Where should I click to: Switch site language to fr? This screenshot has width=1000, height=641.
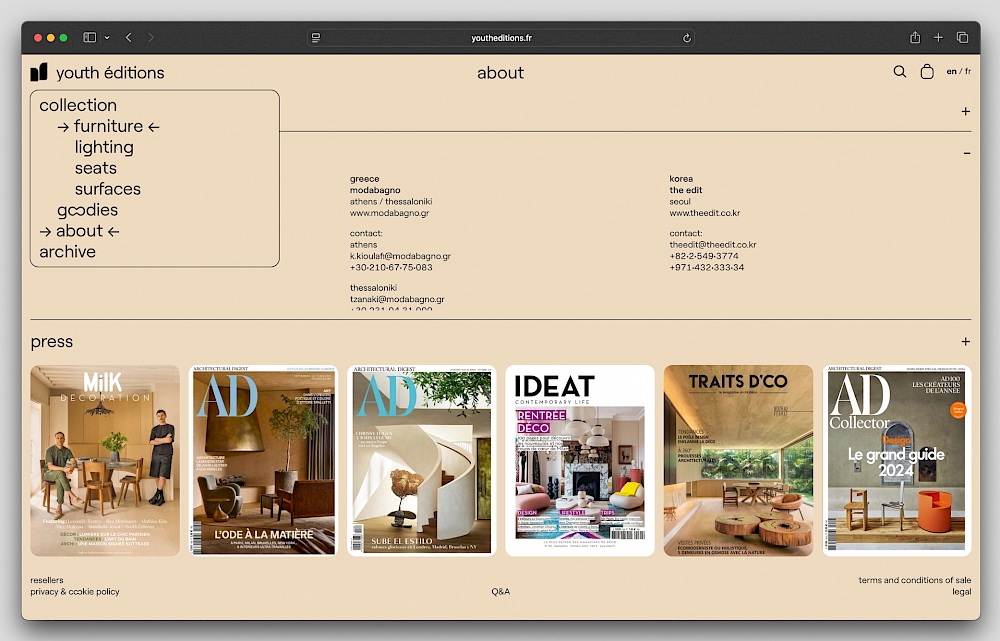(x=968, y=72)
